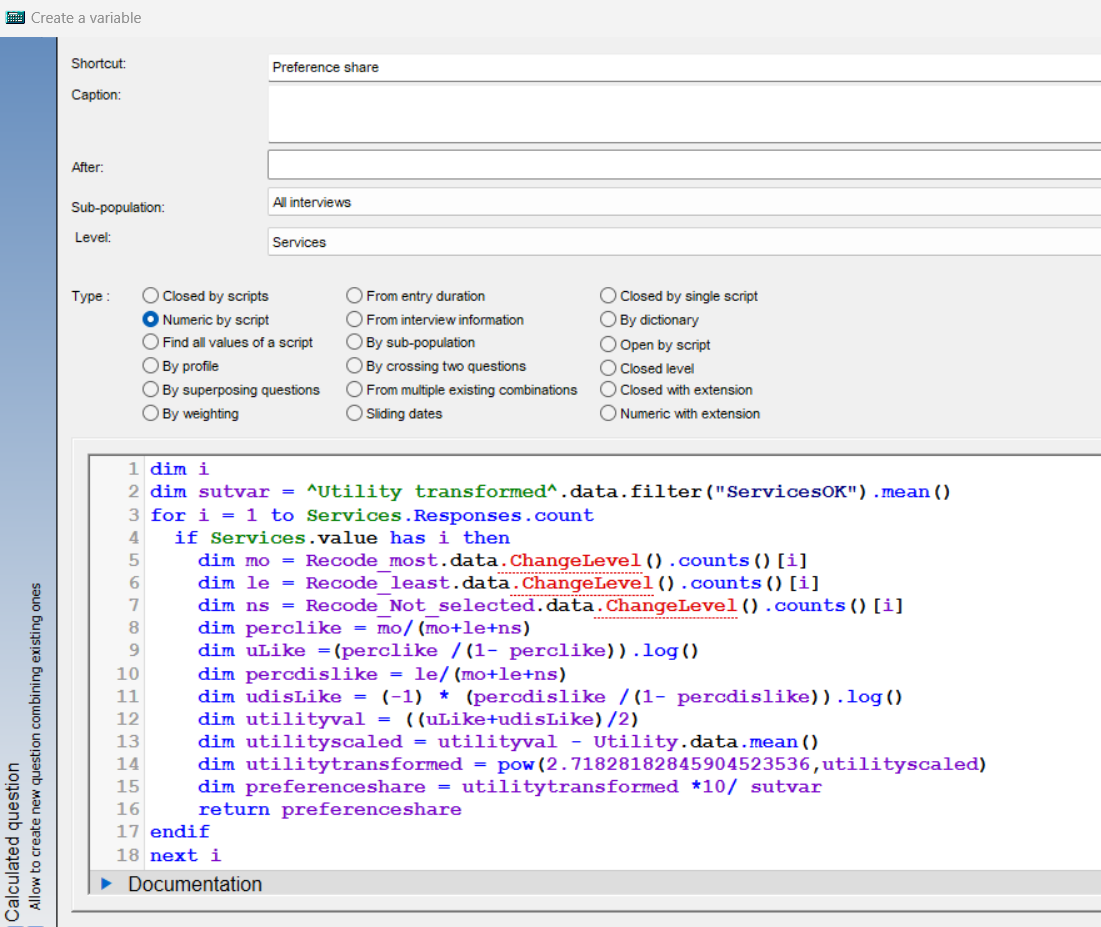Select the "Closed by scripts" type
The image size is (1101, 927).
[150, 295]
